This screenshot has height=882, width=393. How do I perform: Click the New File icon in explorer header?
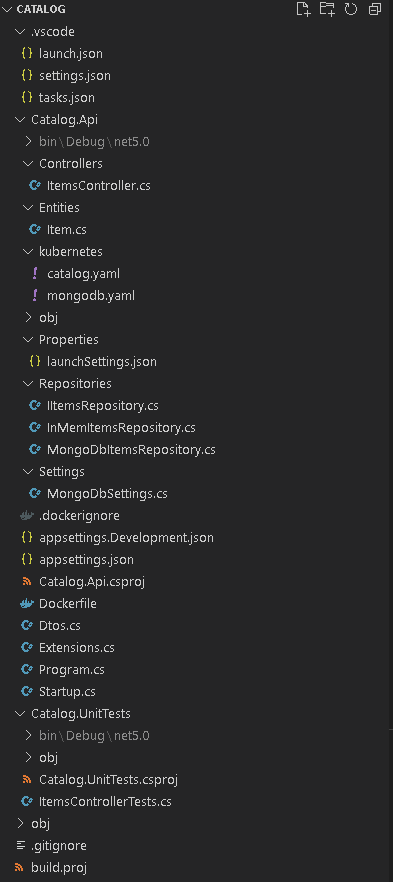303,9
